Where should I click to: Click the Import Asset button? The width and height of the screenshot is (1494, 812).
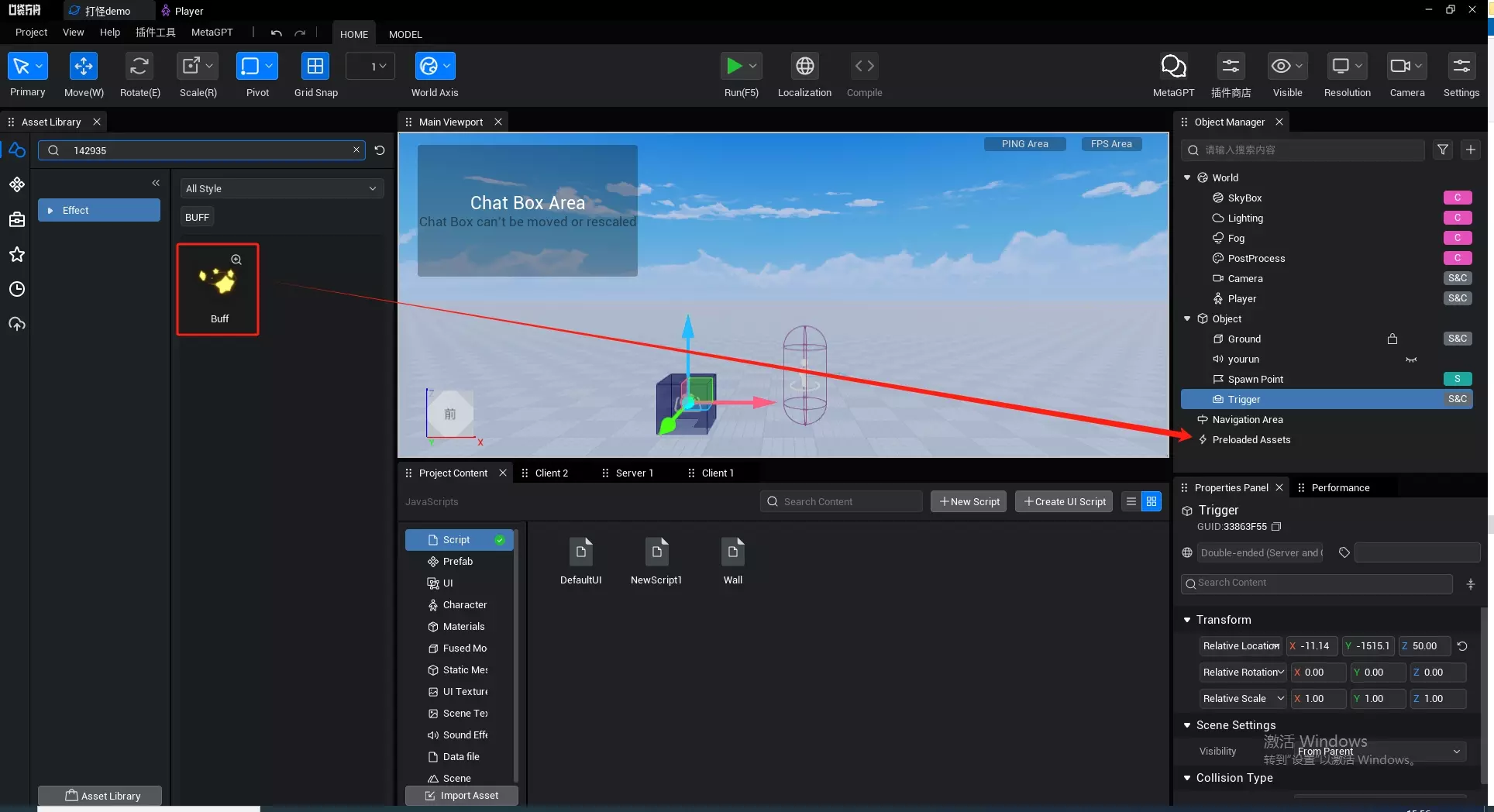pyautogui.click(x=461, y=796)
